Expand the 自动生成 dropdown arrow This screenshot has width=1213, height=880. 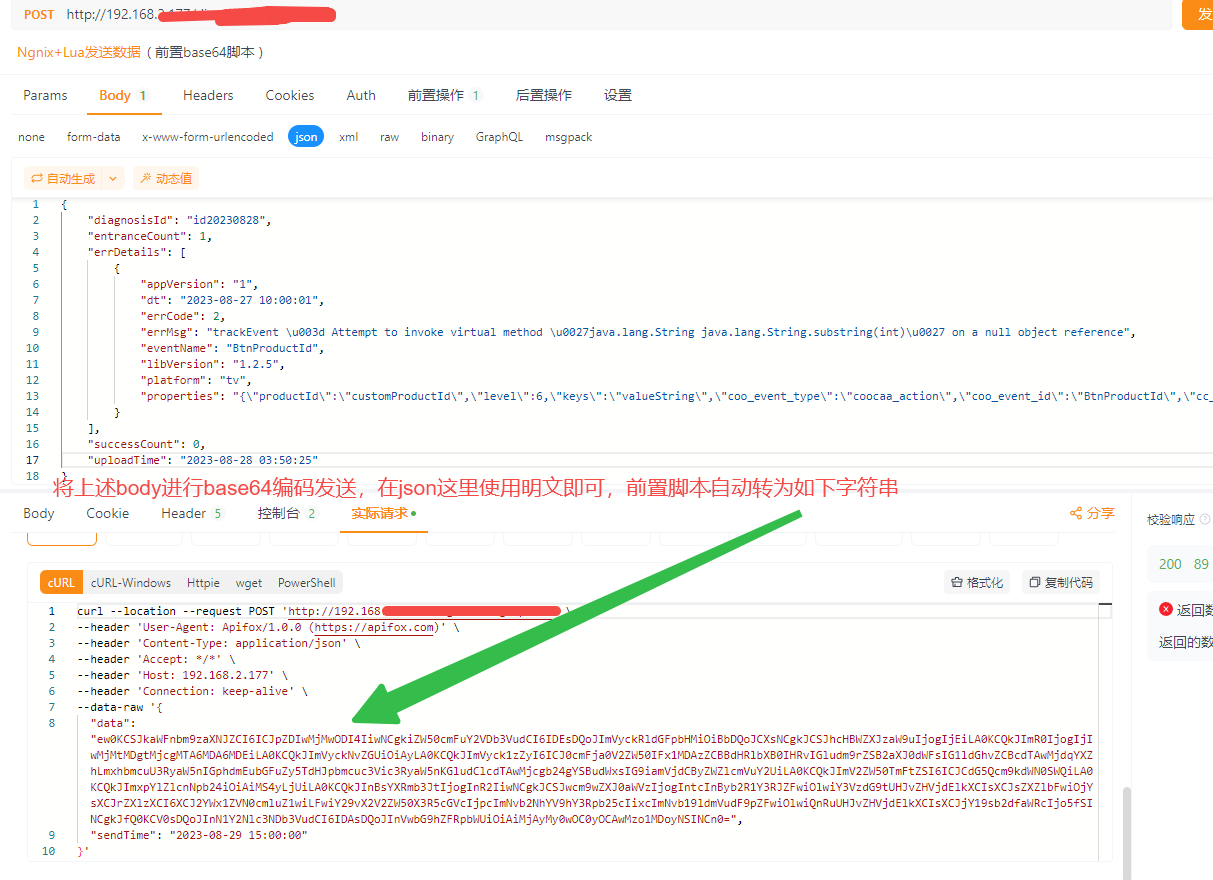(x=113, y=178)
